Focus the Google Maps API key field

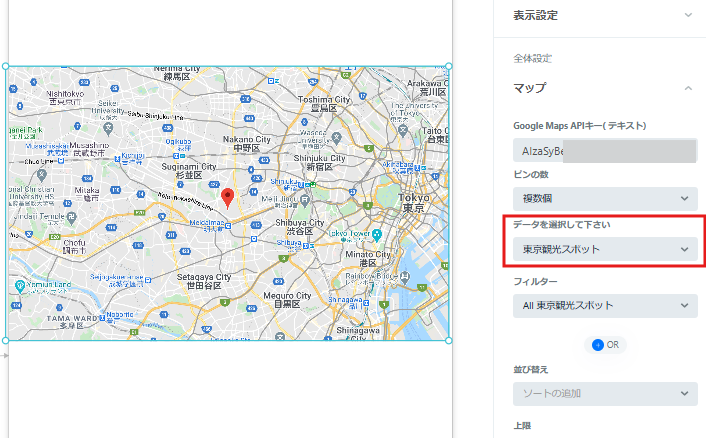point(605,151)
